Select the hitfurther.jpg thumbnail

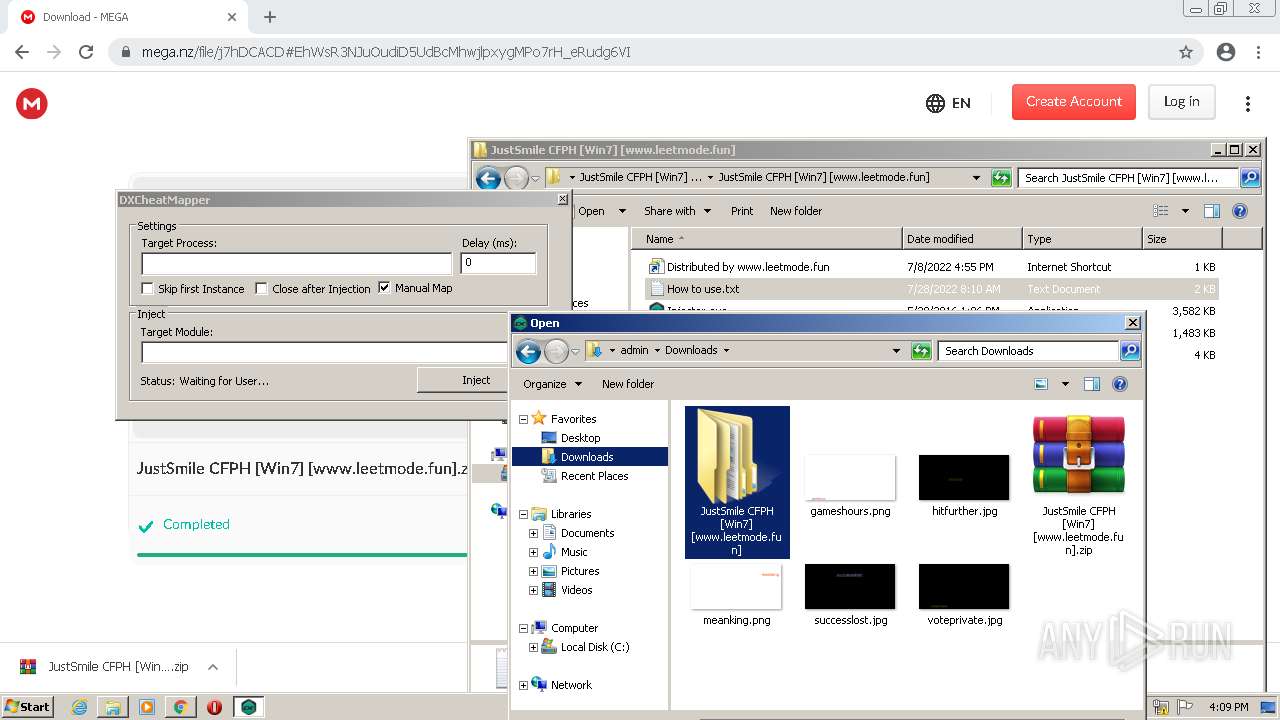click(964, 478)
